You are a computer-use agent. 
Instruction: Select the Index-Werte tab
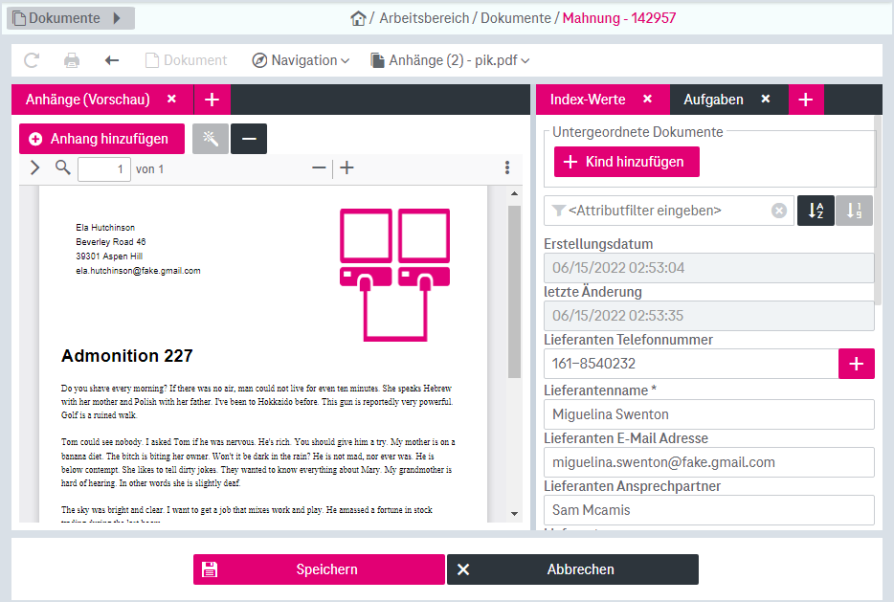click(587, 99)
